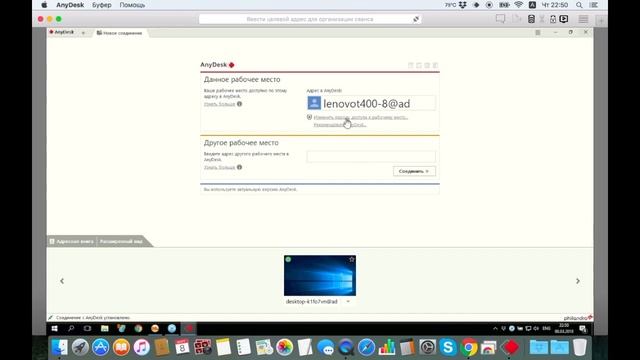Open the Помощь menu
640x360 pixels.
[x=132, y=5]
